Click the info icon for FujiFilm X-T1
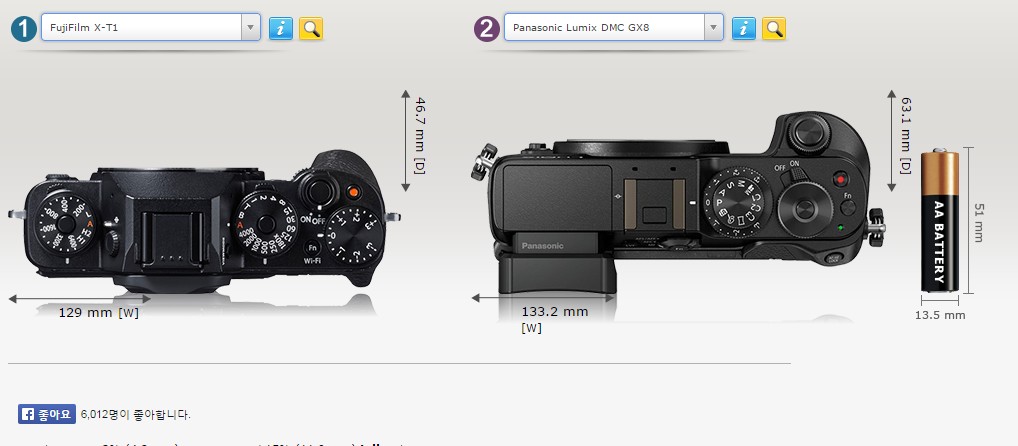Screen dimensions: 1018x446 pyautogui.click(x=280, y=29)
